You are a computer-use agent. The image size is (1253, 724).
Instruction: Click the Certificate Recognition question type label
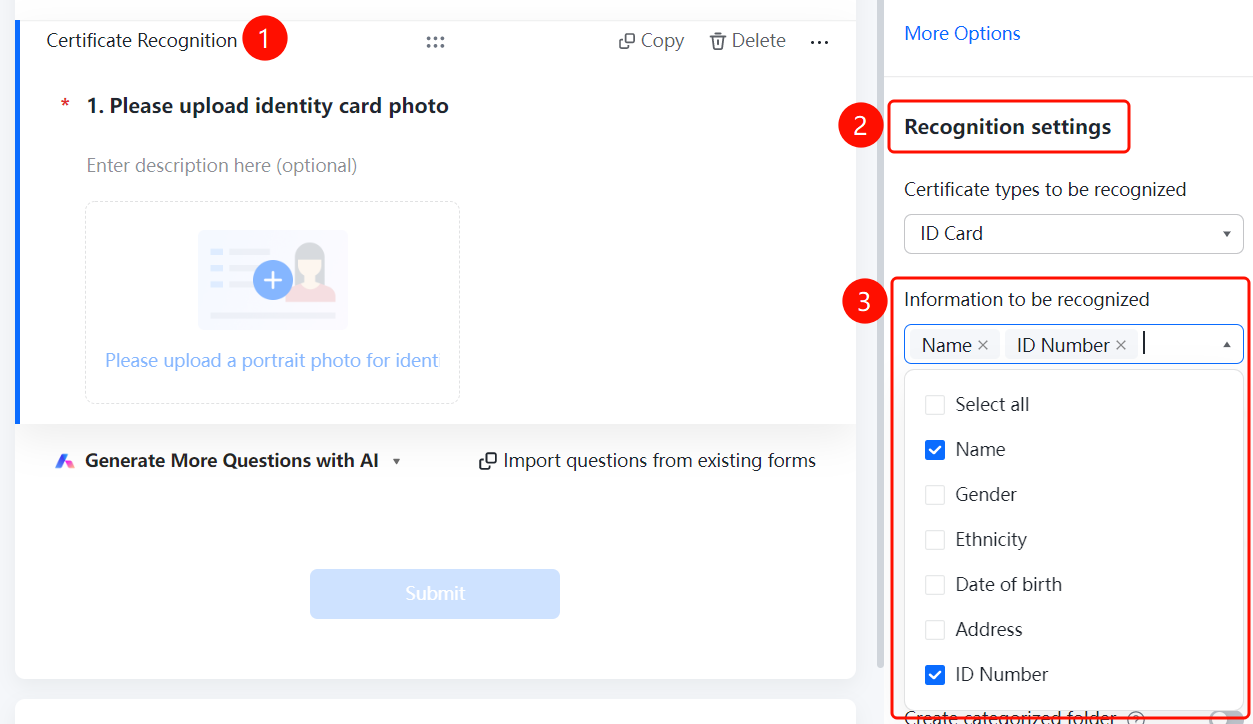click(x=142, y=41)
